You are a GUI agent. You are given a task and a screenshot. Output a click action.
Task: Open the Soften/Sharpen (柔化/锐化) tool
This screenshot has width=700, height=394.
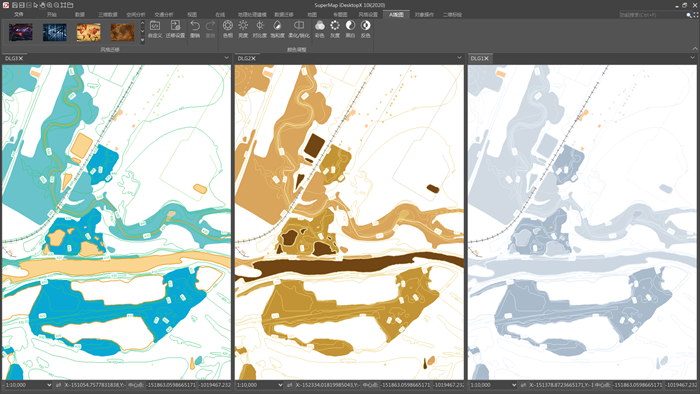(299, 29)
